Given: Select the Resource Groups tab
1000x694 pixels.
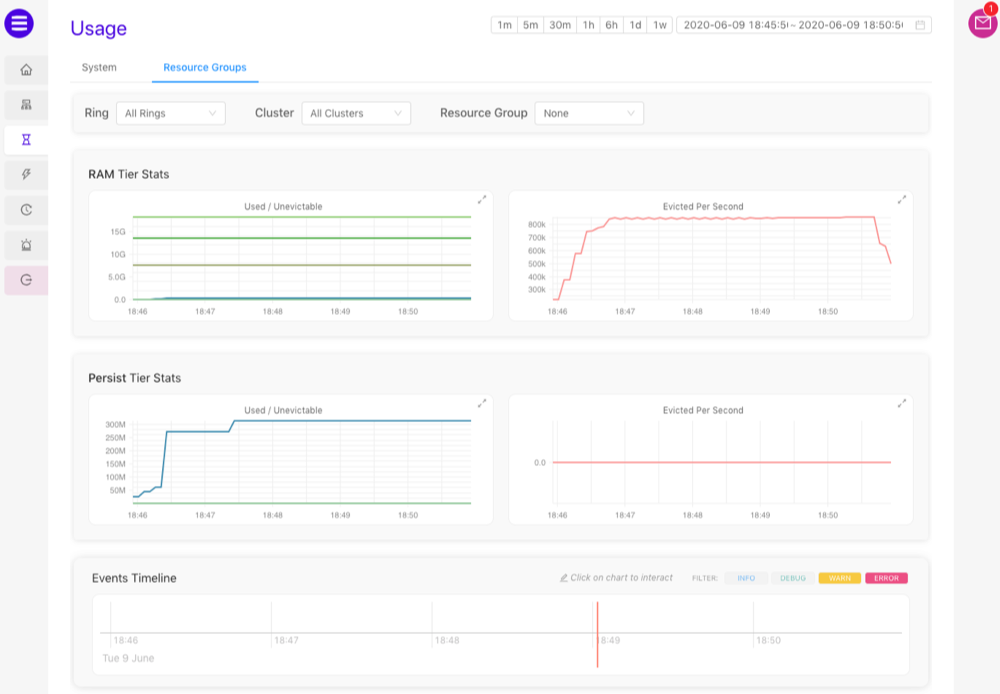Looking at the screenshot, I should (x=205, y=68).
